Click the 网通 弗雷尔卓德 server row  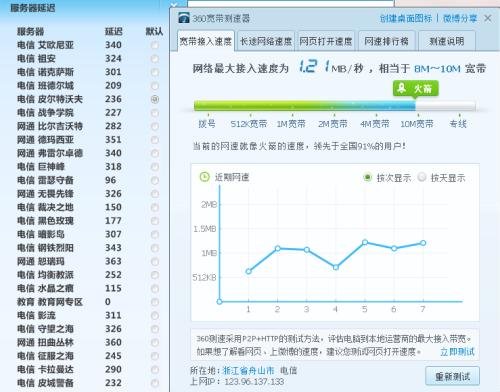point(88,153)
